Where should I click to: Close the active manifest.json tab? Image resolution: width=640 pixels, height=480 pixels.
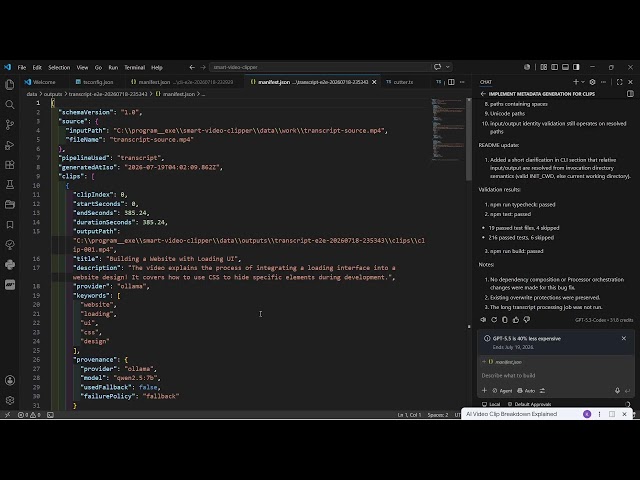coord(374,82)
